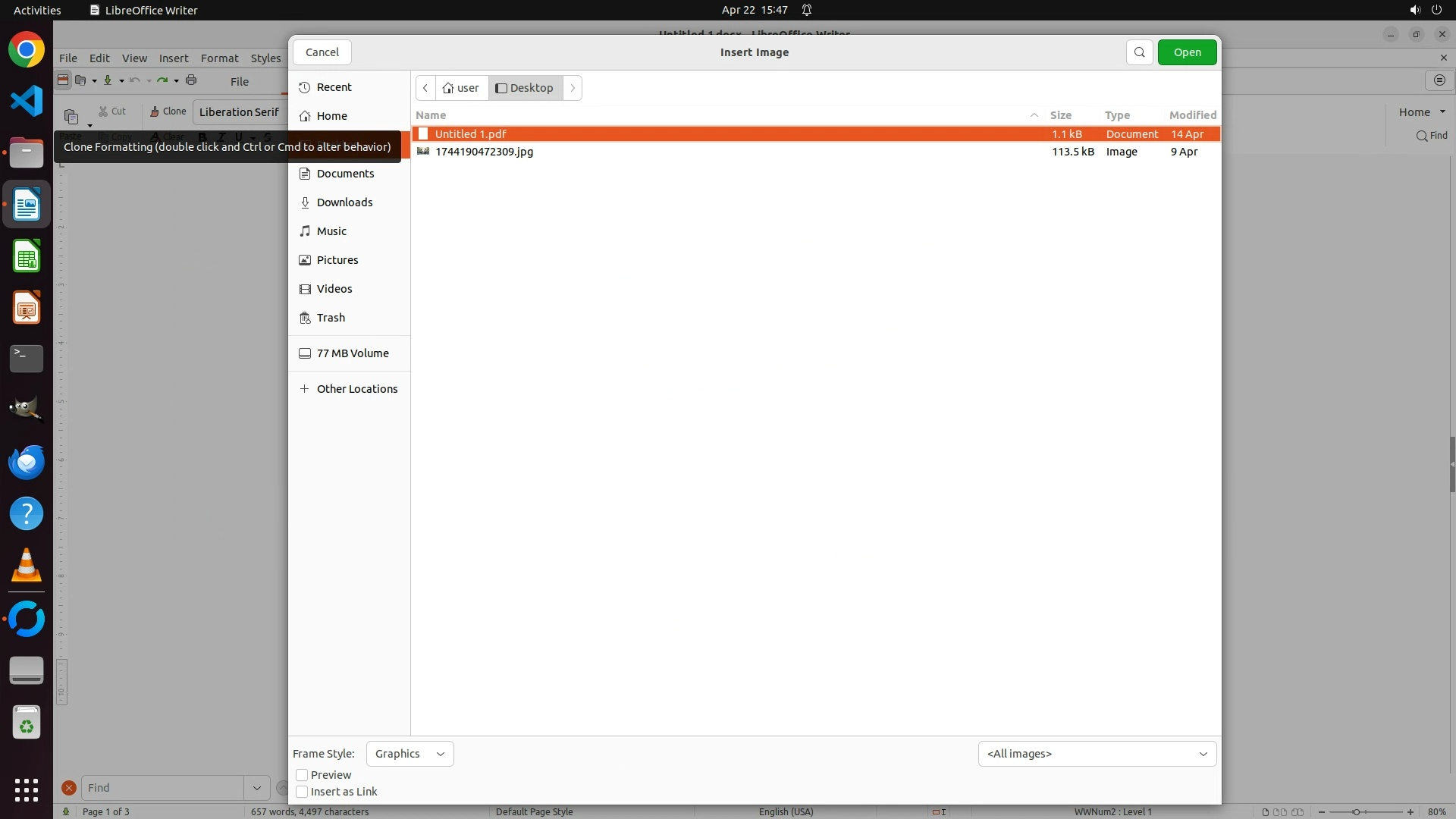This screenshot has height=819, width=1456.
Task: Select the 77 MB Volume drive
Action: tap(352, 353)
